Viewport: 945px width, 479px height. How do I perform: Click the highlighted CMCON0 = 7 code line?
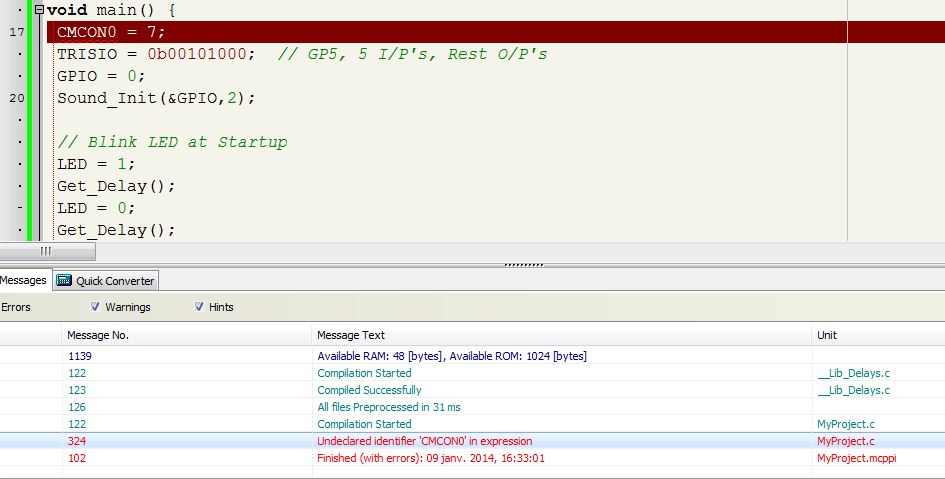tap(111, 32)
